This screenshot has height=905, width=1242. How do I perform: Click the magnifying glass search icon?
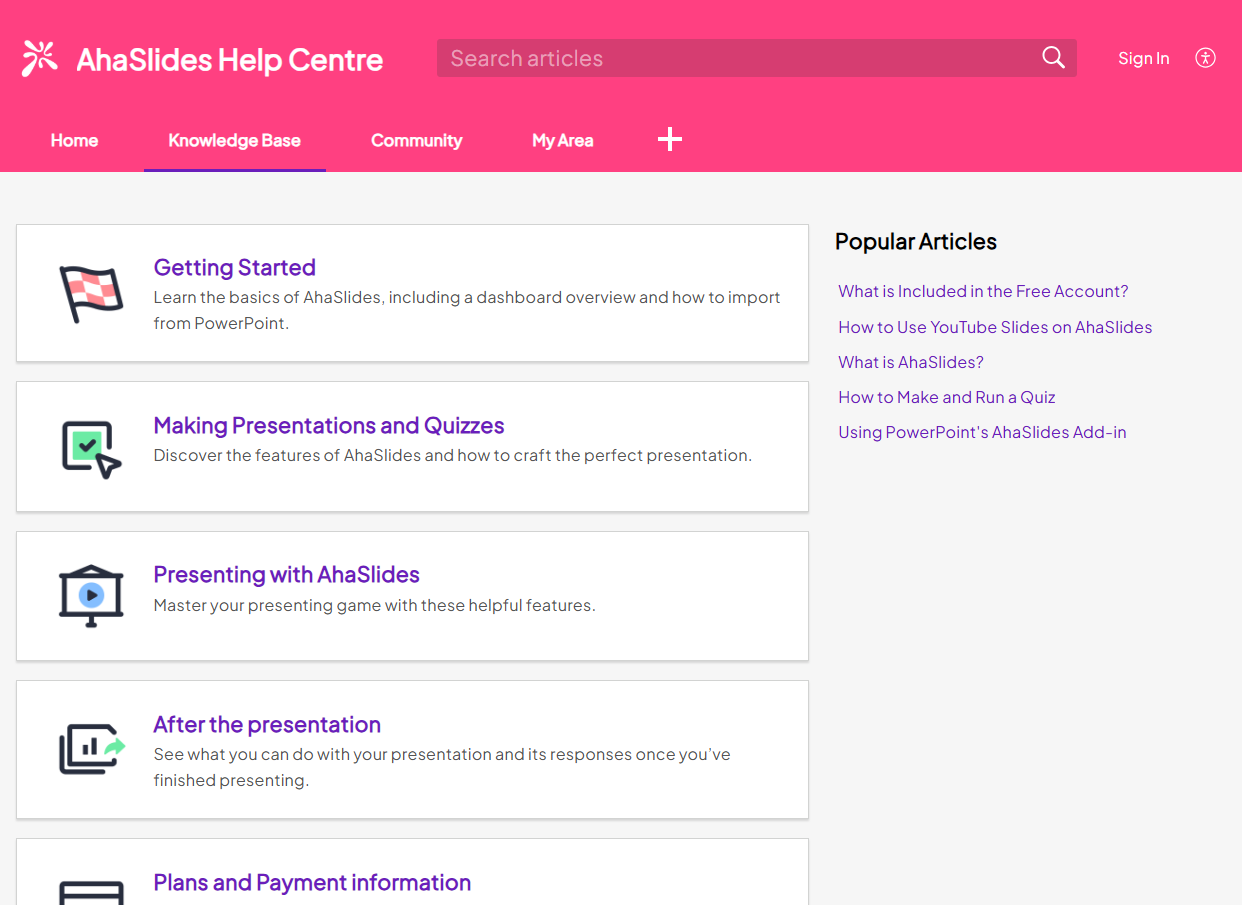point(1053,58)
